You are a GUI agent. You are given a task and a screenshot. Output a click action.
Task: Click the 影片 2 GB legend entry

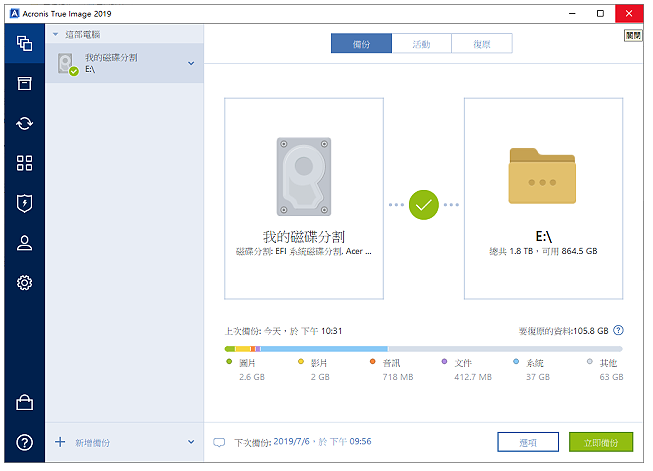click(x=314, y=370)
